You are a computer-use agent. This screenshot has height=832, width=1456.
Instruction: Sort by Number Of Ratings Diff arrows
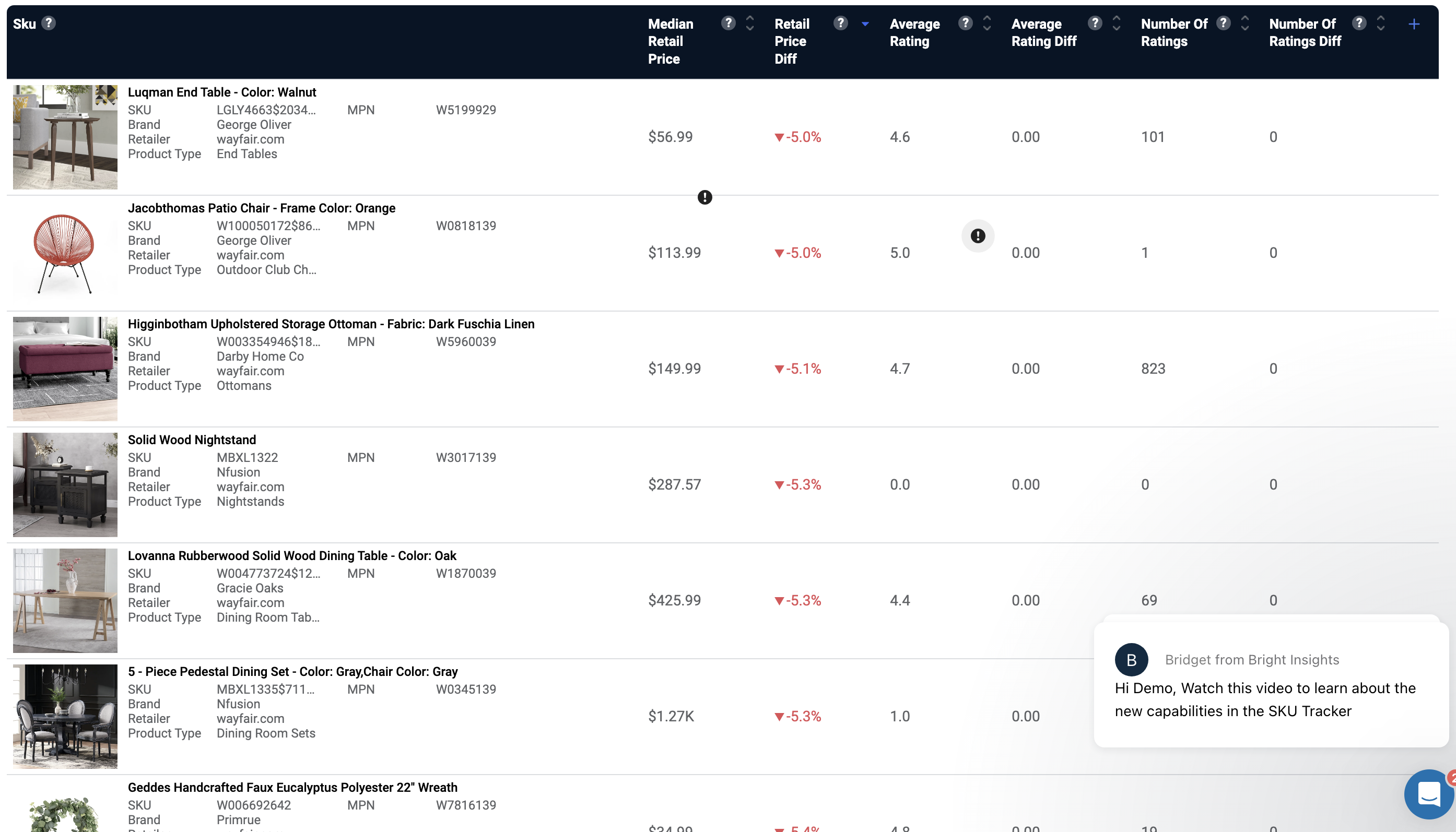1381,23
